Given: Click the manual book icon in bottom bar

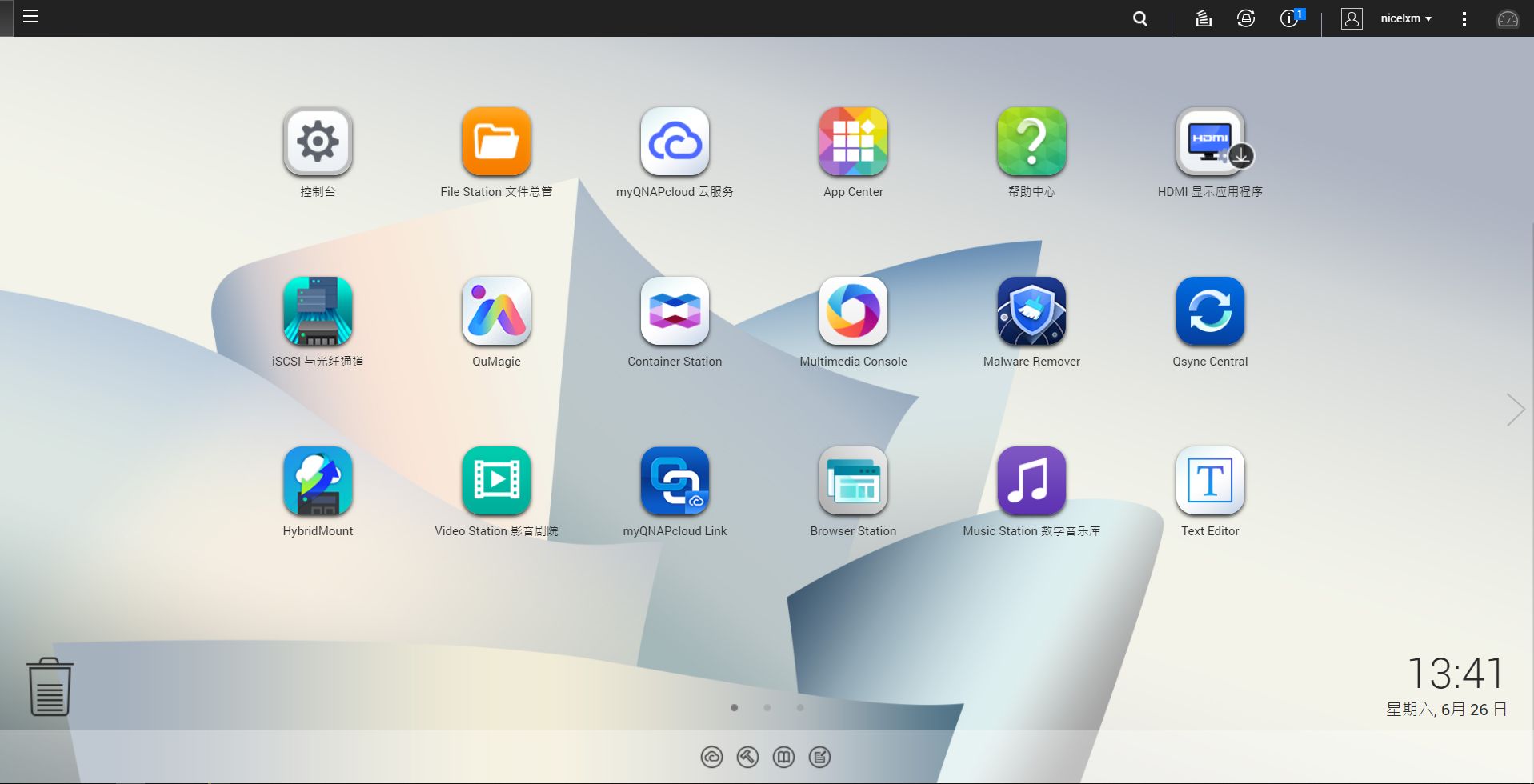Looking at the screenshot, I should click(783, 757).
